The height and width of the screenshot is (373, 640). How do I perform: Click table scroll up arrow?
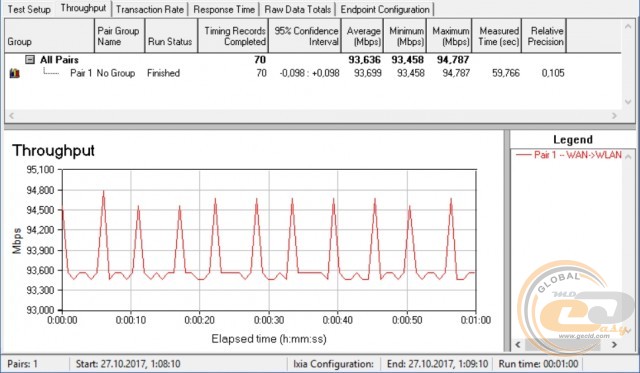(x=628, y=27)
